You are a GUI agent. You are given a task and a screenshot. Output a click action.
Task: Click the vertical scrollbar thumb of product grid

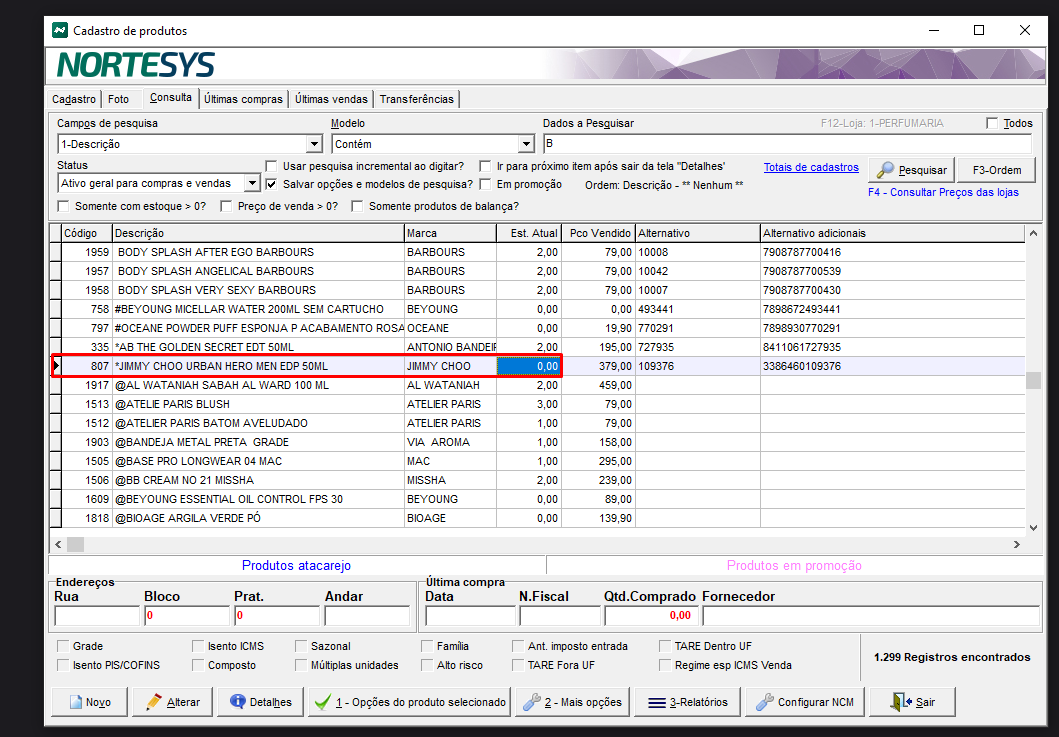click(1033, 380)
